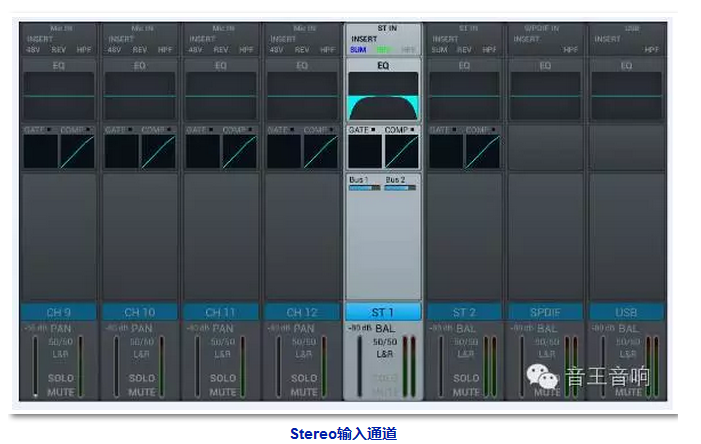Open the GATE graph on ST 2

(445, 151)
